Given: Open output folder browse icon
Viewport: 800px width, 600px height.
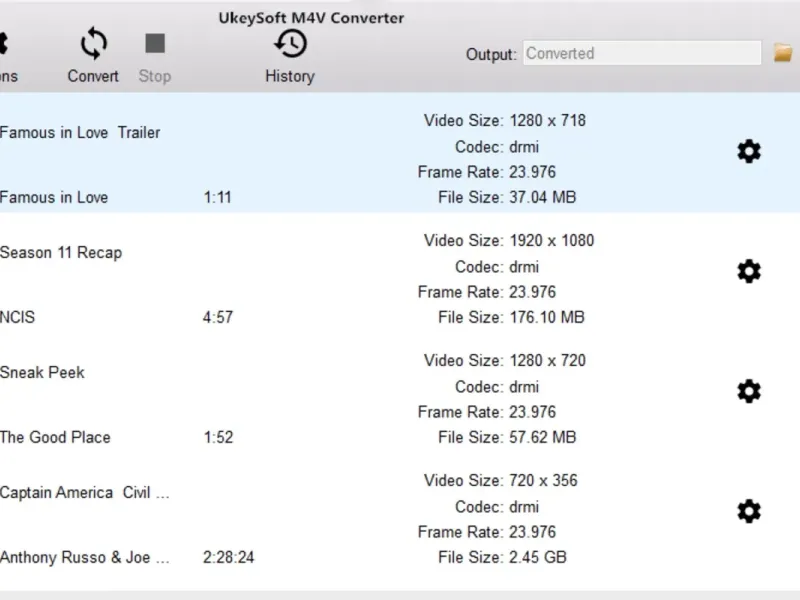Looking at the screenshot, I should [783, 53].
